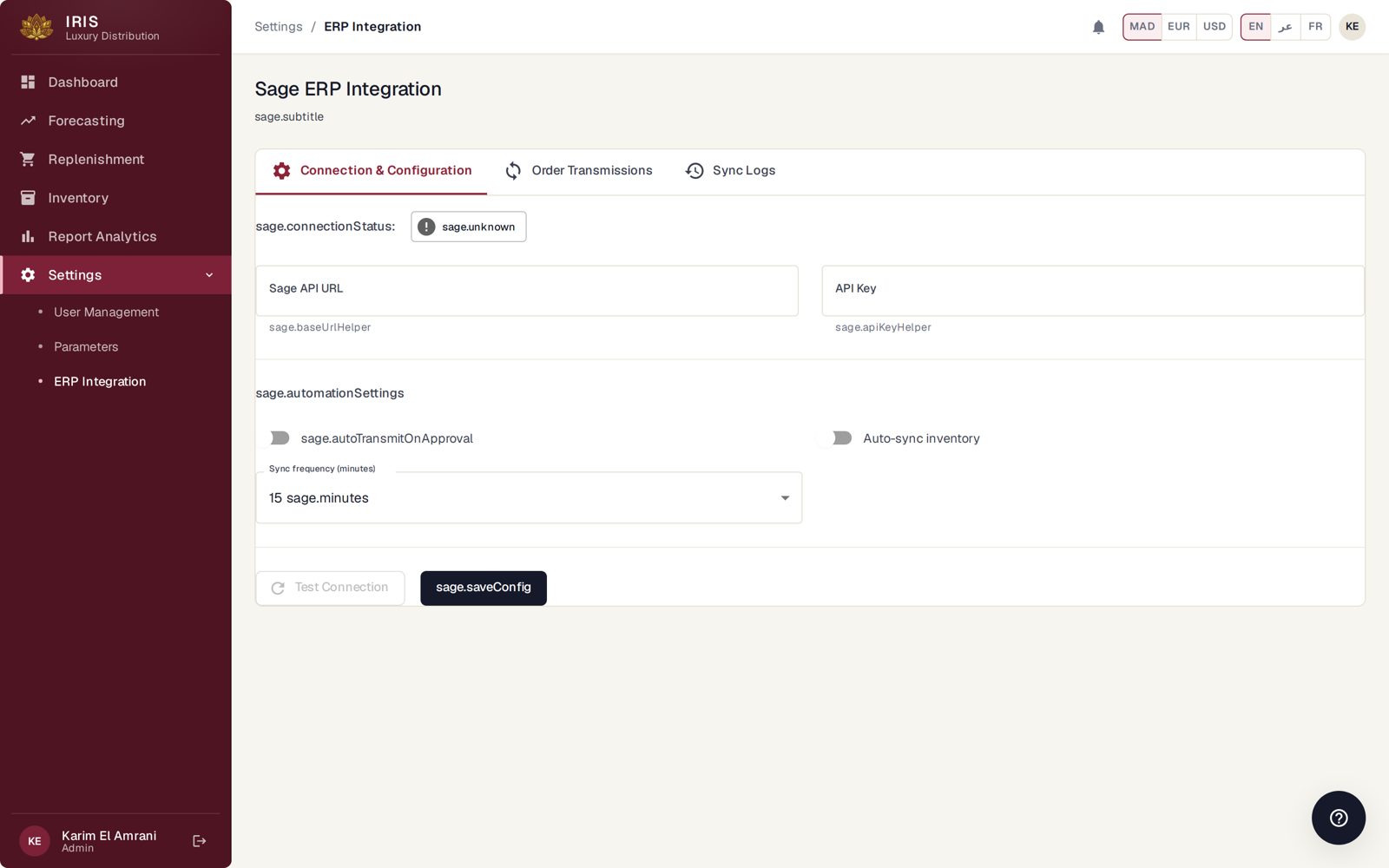Switch language to EN
The height and width of the screenshot is (868, 1389).
[x=1255, y=27]
